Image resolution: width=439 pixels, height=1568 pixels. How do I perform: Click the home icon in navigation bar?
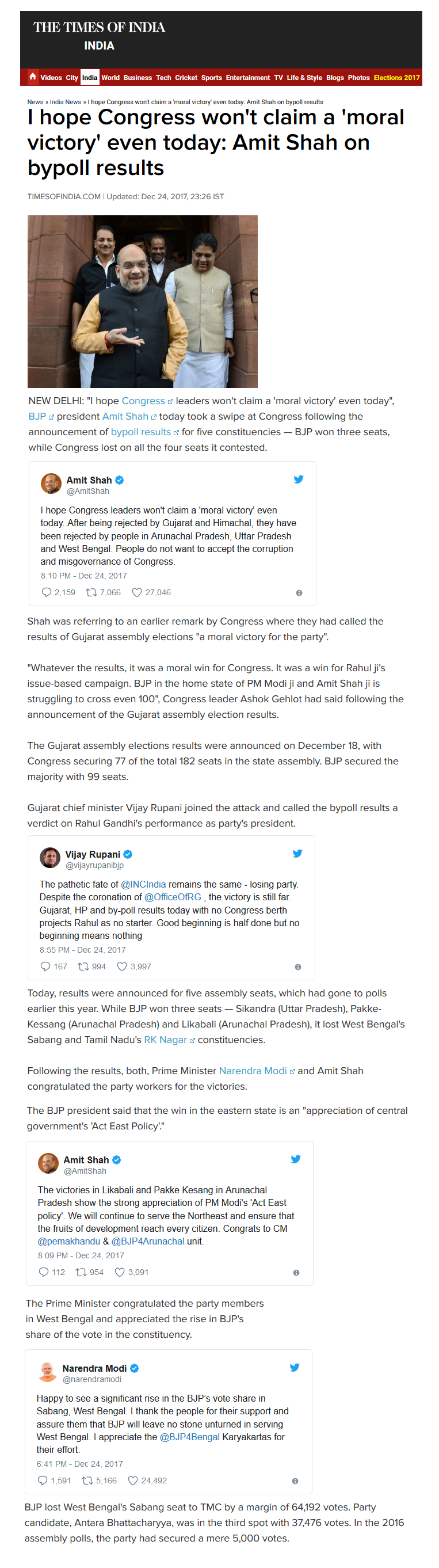click(x=33, y=77)
